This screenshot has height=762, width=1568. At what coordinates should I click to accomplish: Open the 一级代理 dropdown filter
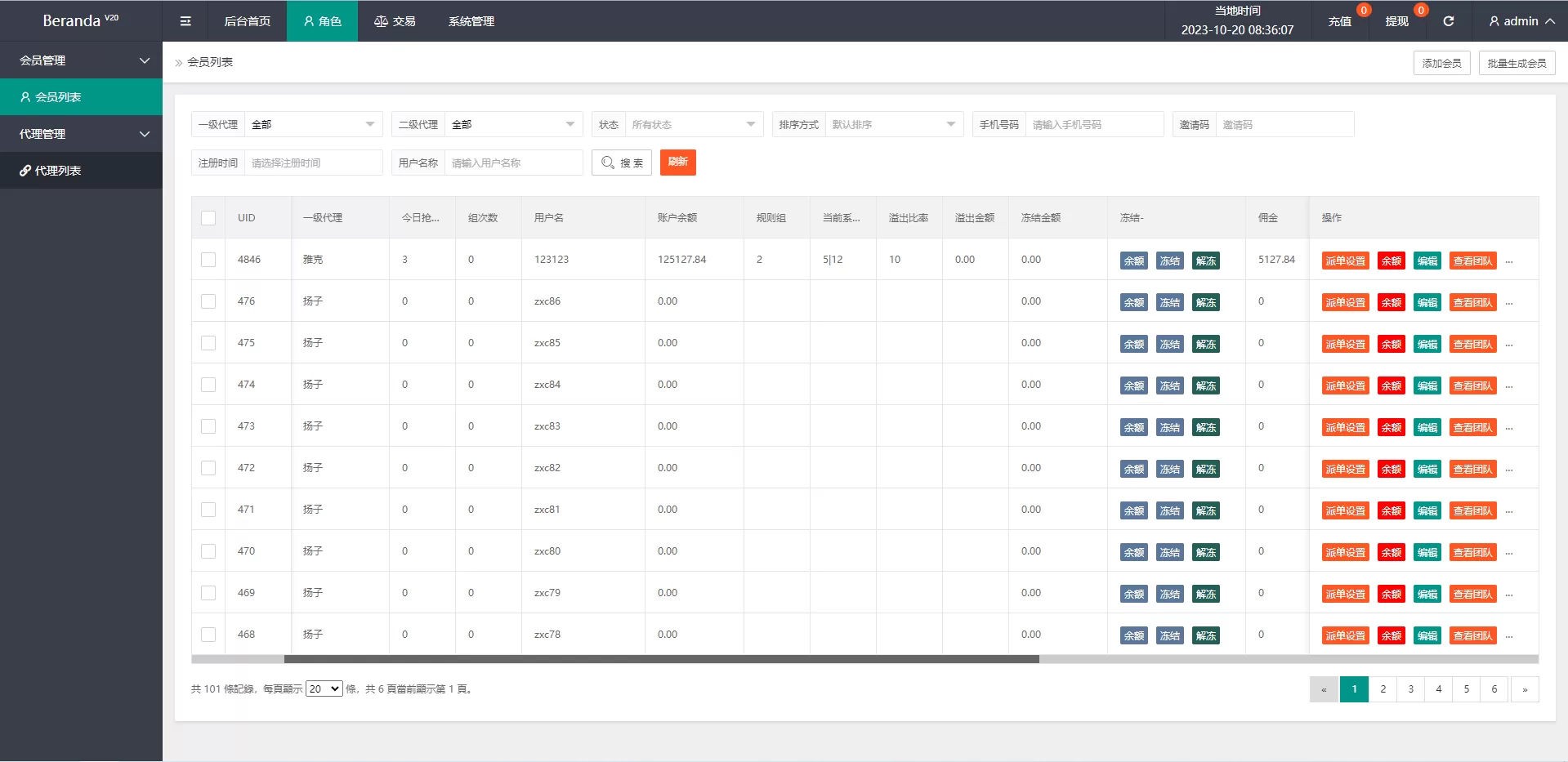(x=313, y=125)
